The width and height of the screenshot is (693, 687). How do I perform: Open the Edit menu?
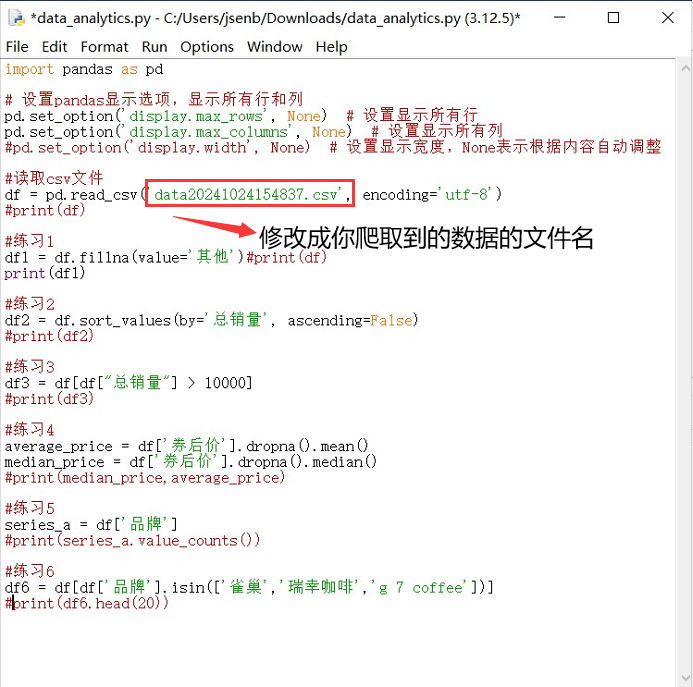tap(55, 47)
